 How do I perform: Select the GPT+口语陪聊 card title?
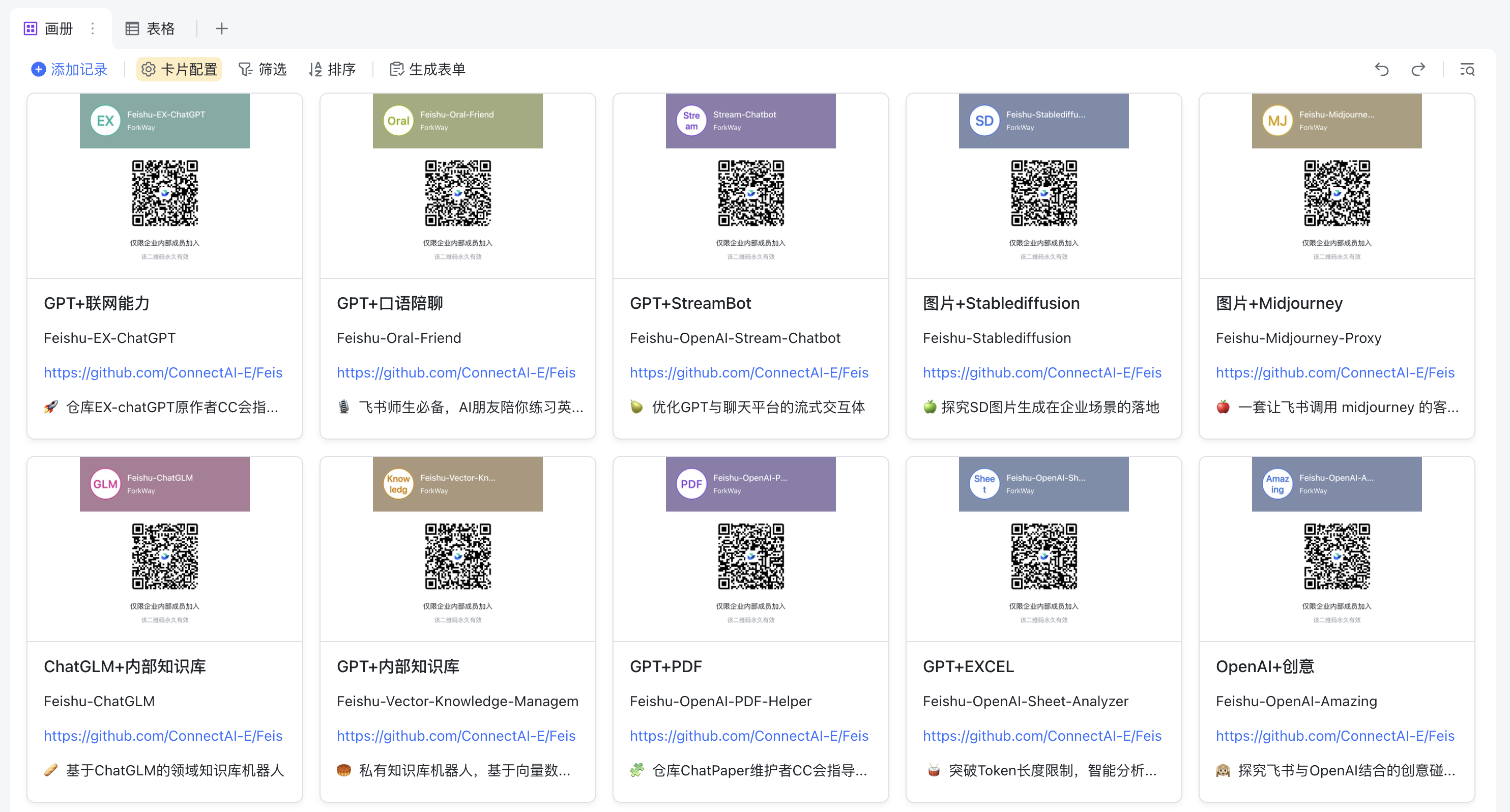point(390,303)
